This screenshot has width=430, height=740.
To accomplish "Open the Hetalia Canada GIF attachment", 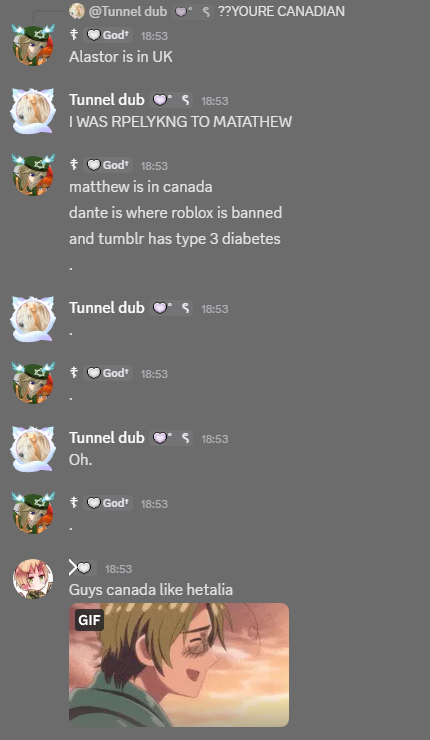I will [179, 664].
